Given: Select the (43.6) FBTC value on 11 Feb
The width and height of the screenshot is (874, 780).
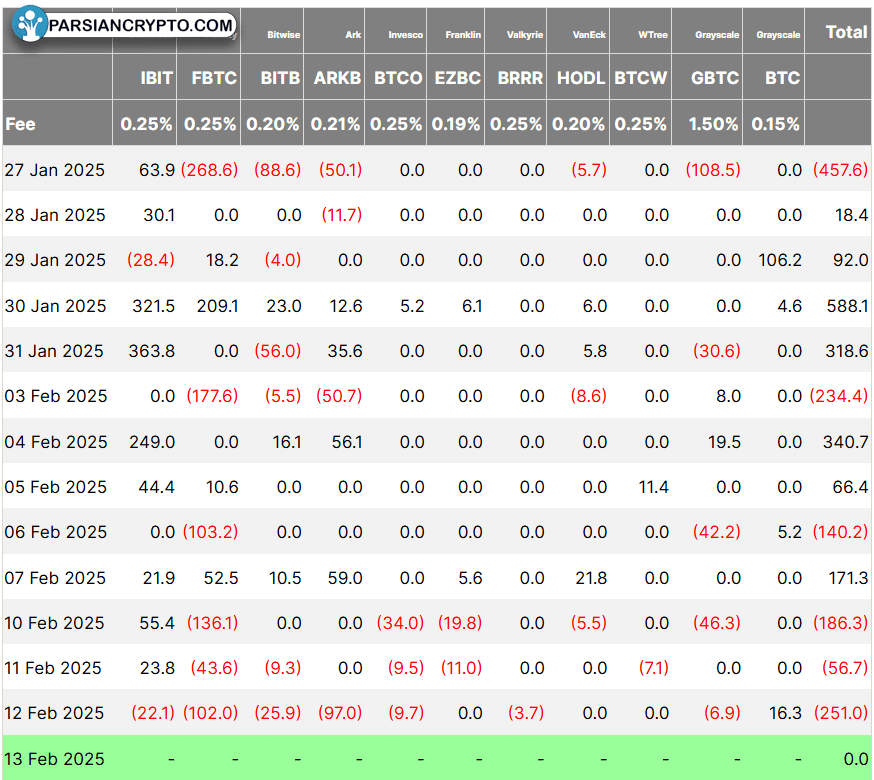Looking at the screenshot, I should (x=215, y=668).
